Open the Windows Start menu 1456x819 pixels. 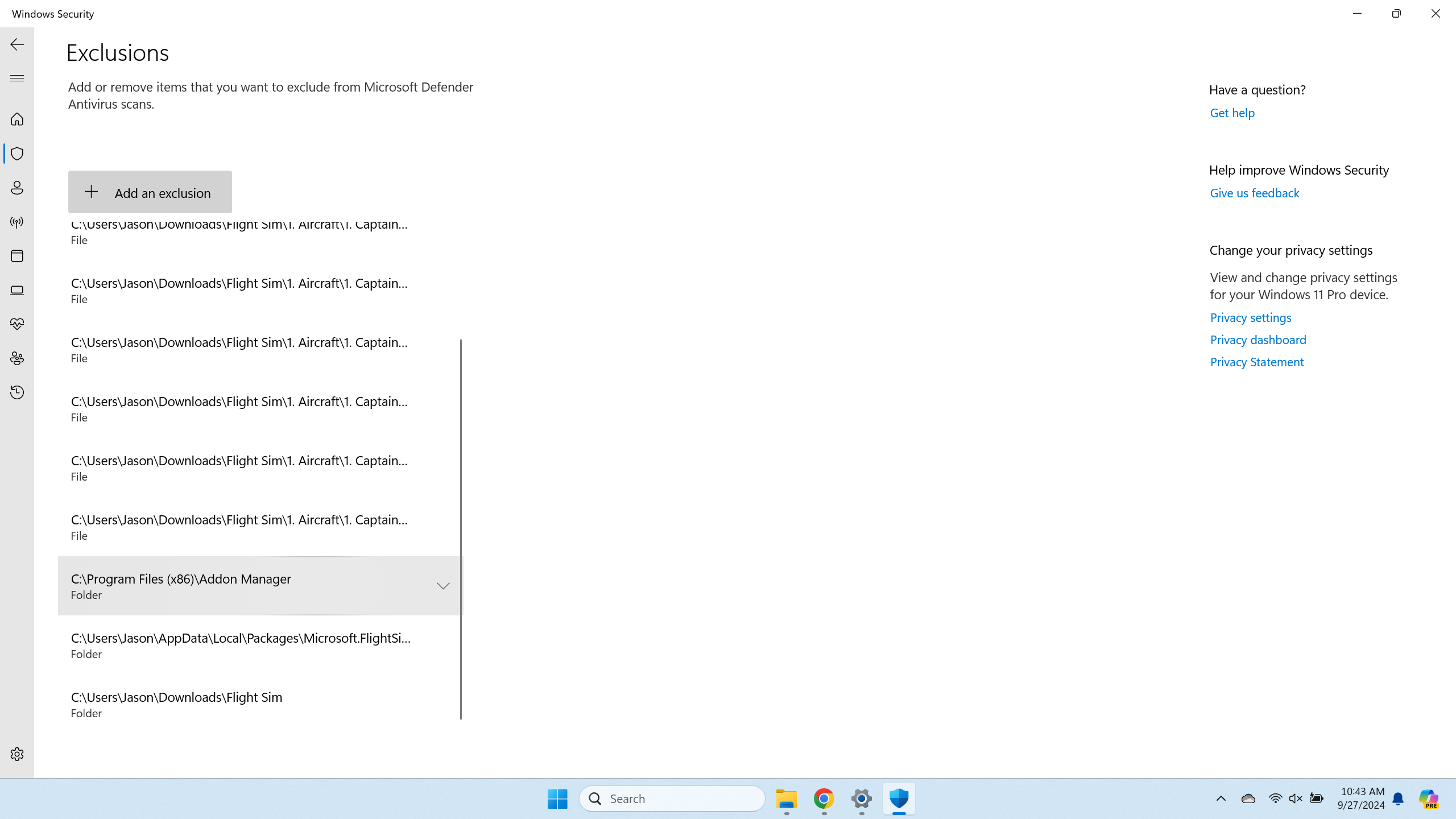click(557, 799)
